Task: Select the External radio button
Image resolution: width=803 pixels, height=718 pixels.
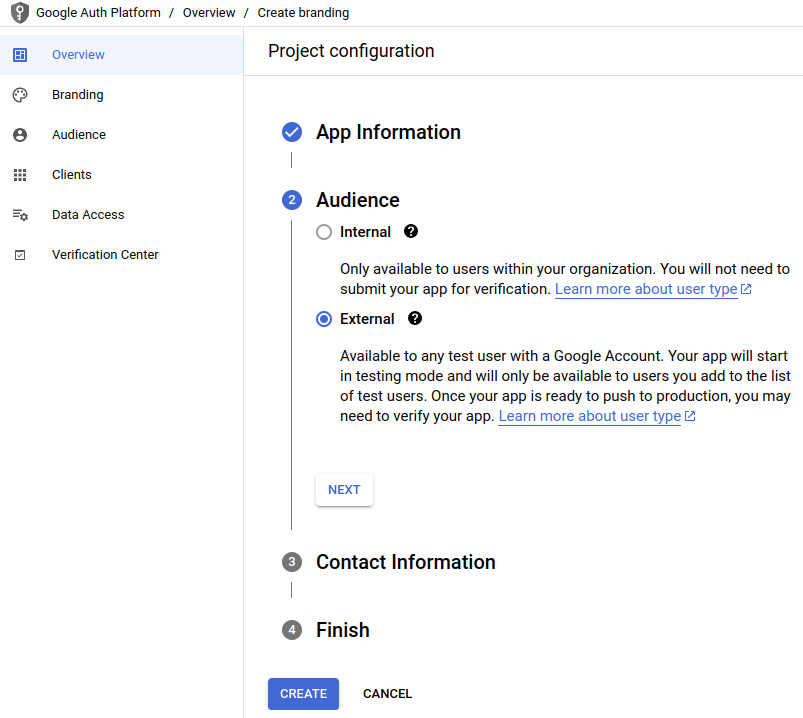Action: coord(323,319)
